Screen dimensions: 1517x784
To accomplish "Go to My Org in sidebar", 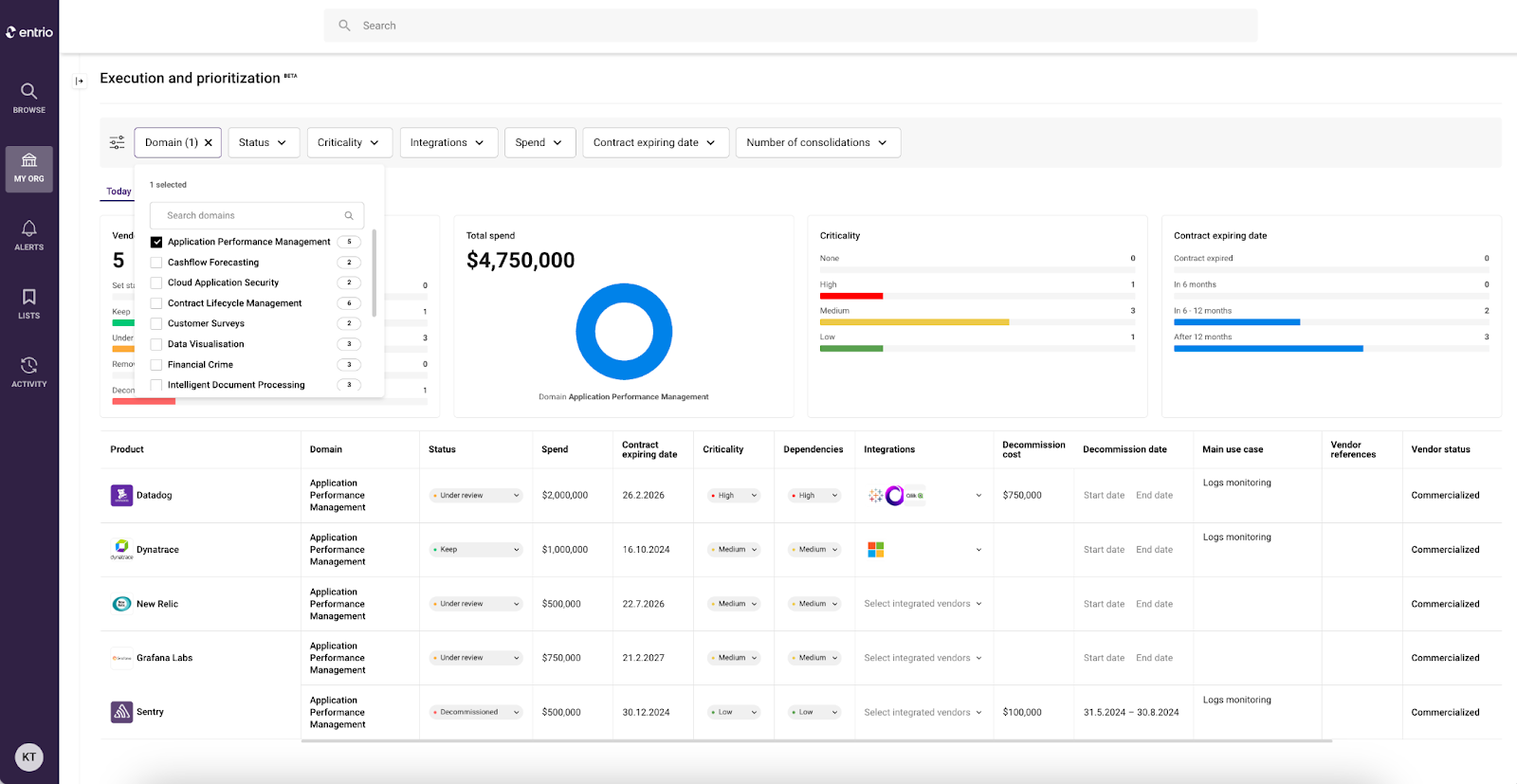I will point(29,169).
